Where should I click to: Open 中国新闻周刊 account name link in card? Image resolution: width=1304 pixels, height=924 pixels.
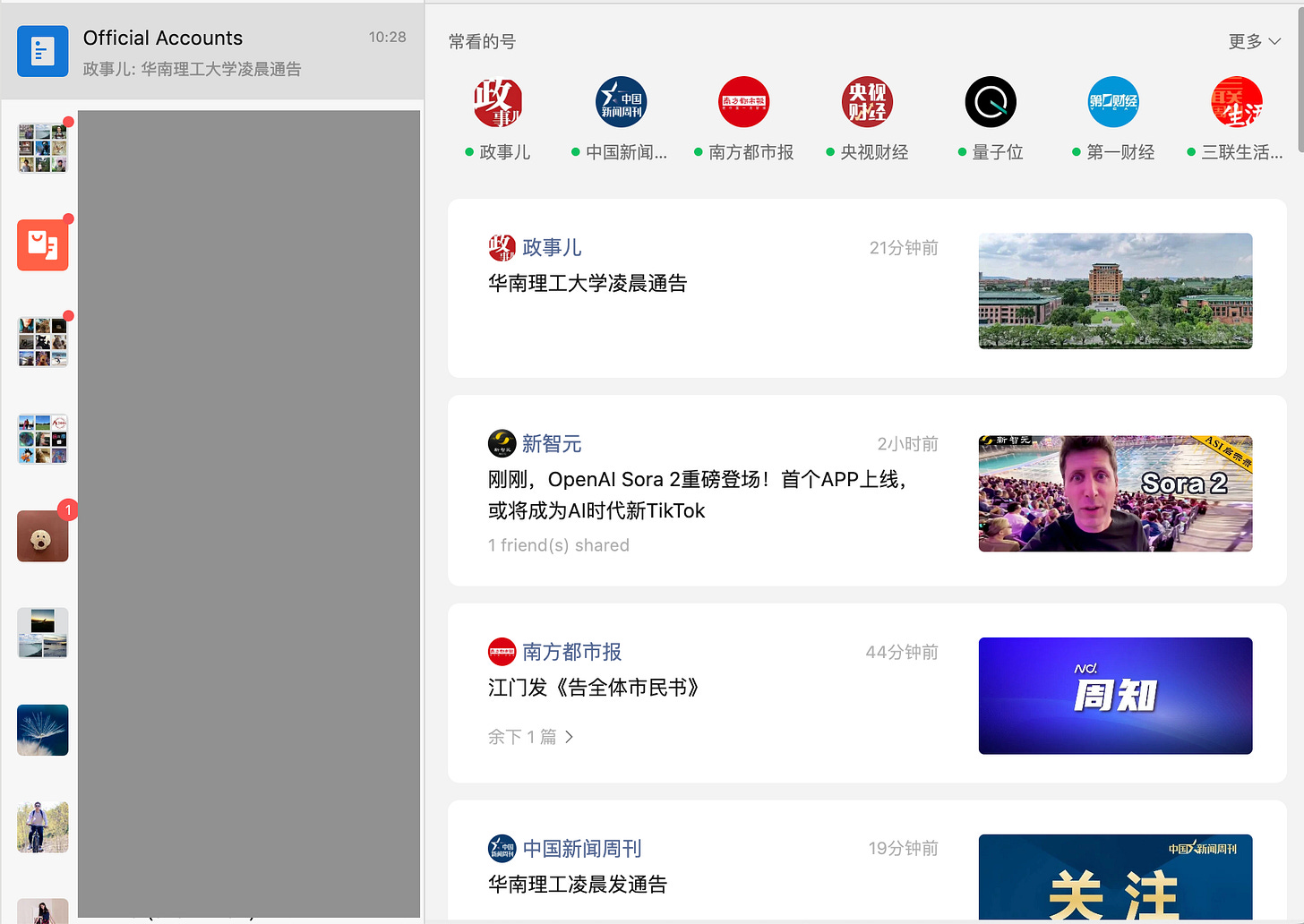[x=582, y=849]
